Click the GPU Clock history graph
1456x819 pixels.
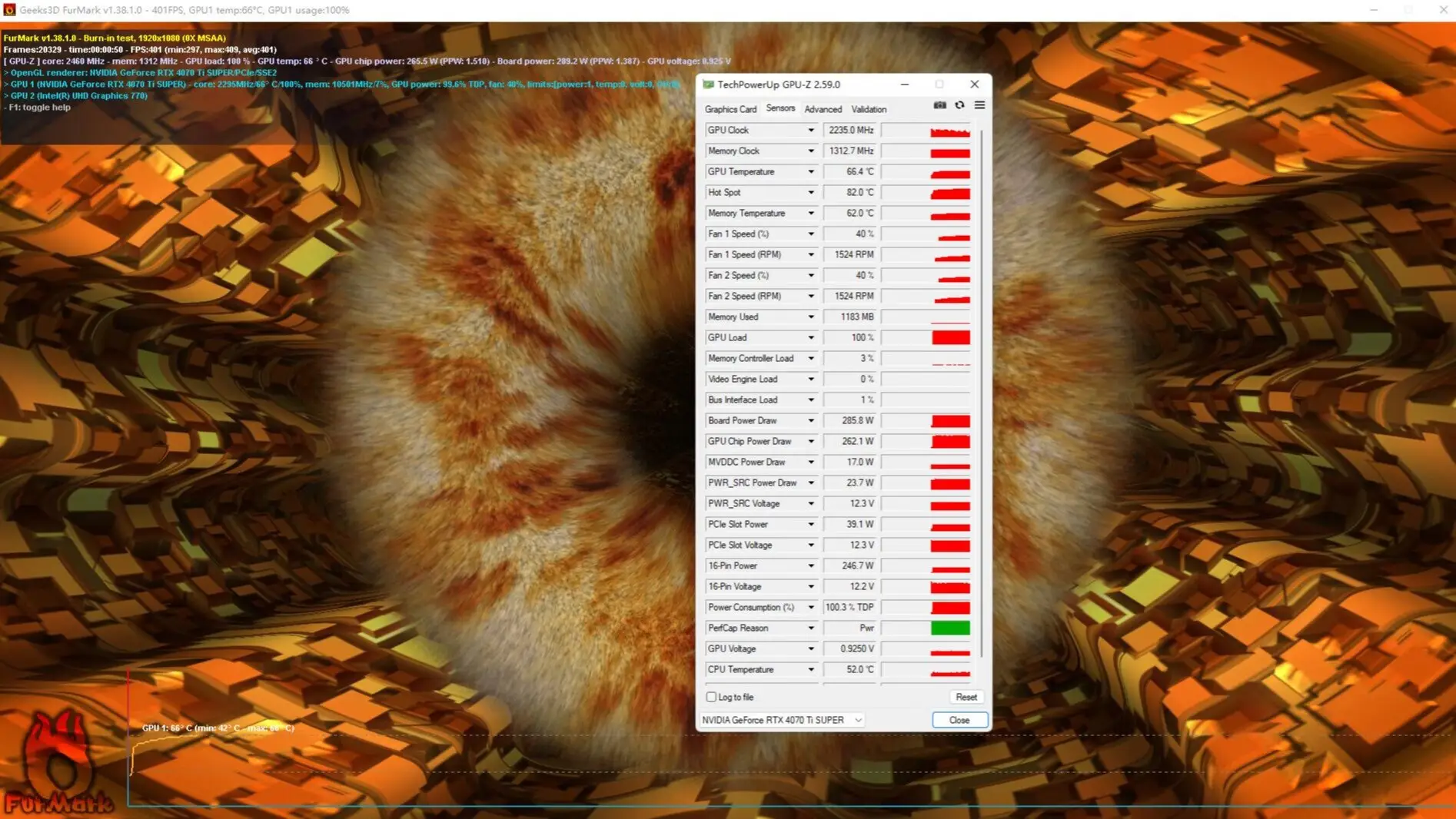tap(926, 131)
